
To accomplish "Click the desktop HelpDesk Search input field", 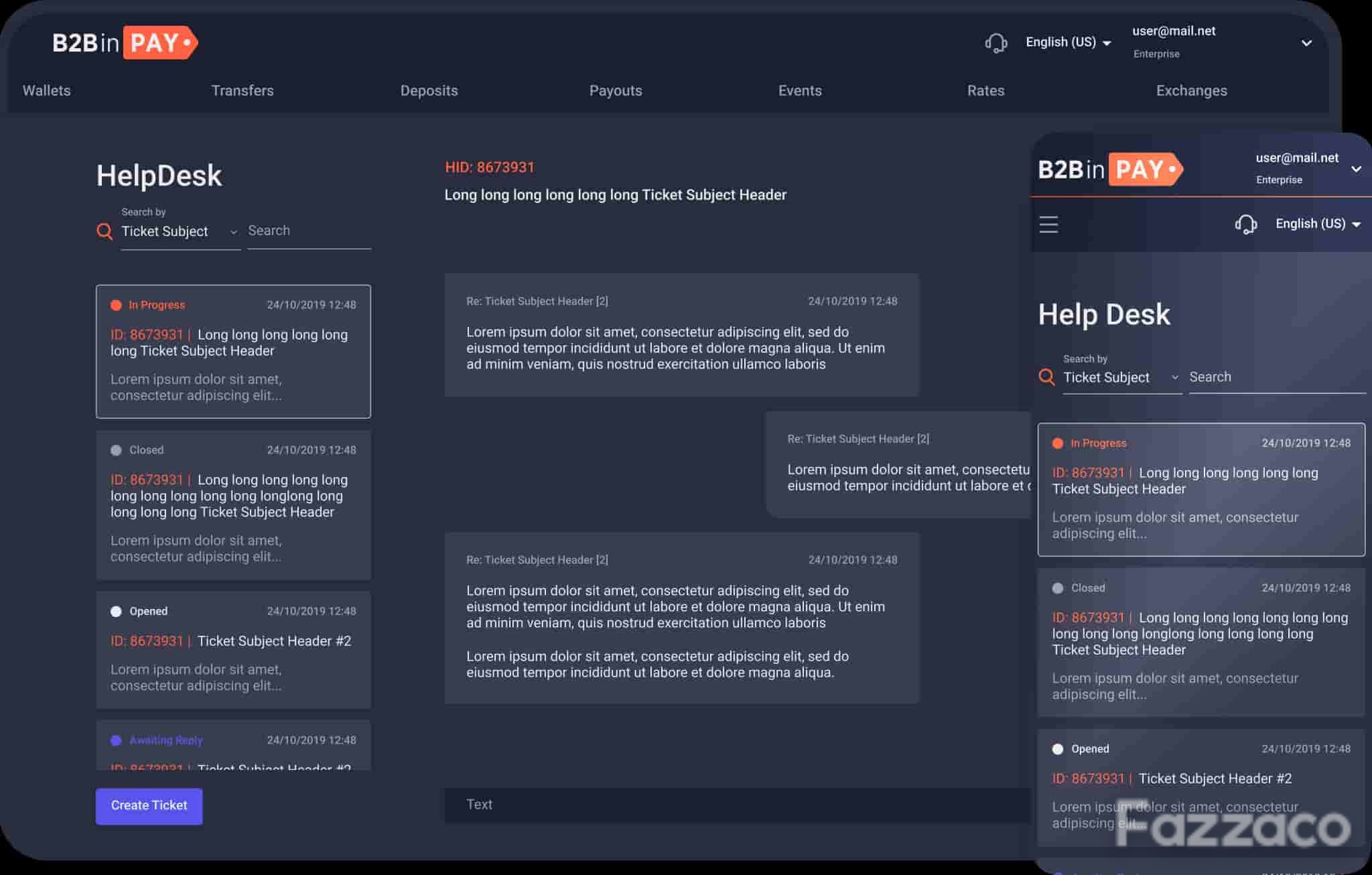I will coord(309,232).
